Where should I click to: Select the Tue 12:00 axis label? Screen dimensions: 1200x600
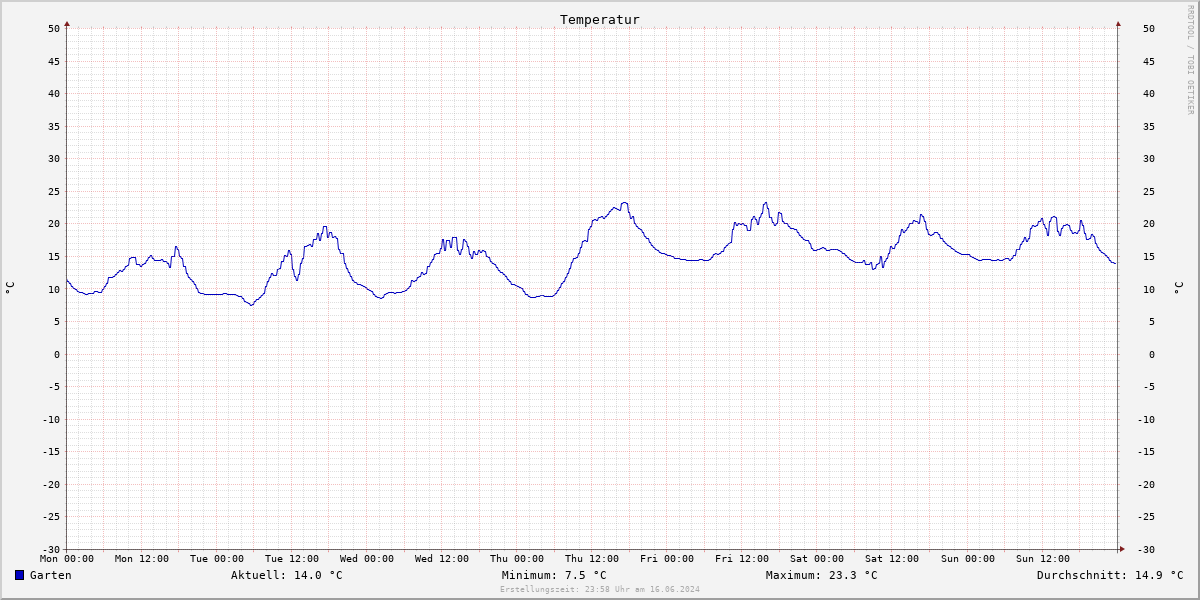click(x=292, y=559)
